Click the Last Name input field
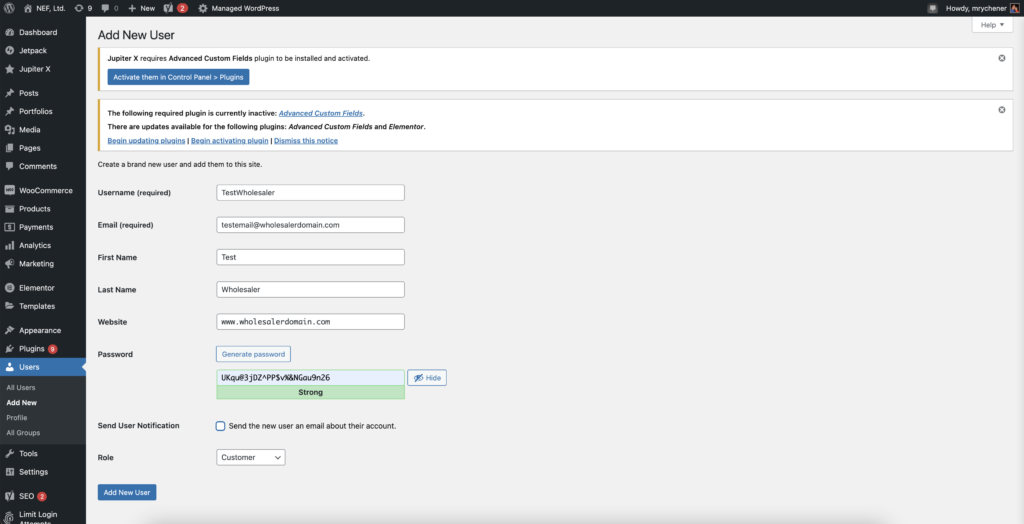The width and height of the screenshot is (1024, 524). (x=310, y=289)
